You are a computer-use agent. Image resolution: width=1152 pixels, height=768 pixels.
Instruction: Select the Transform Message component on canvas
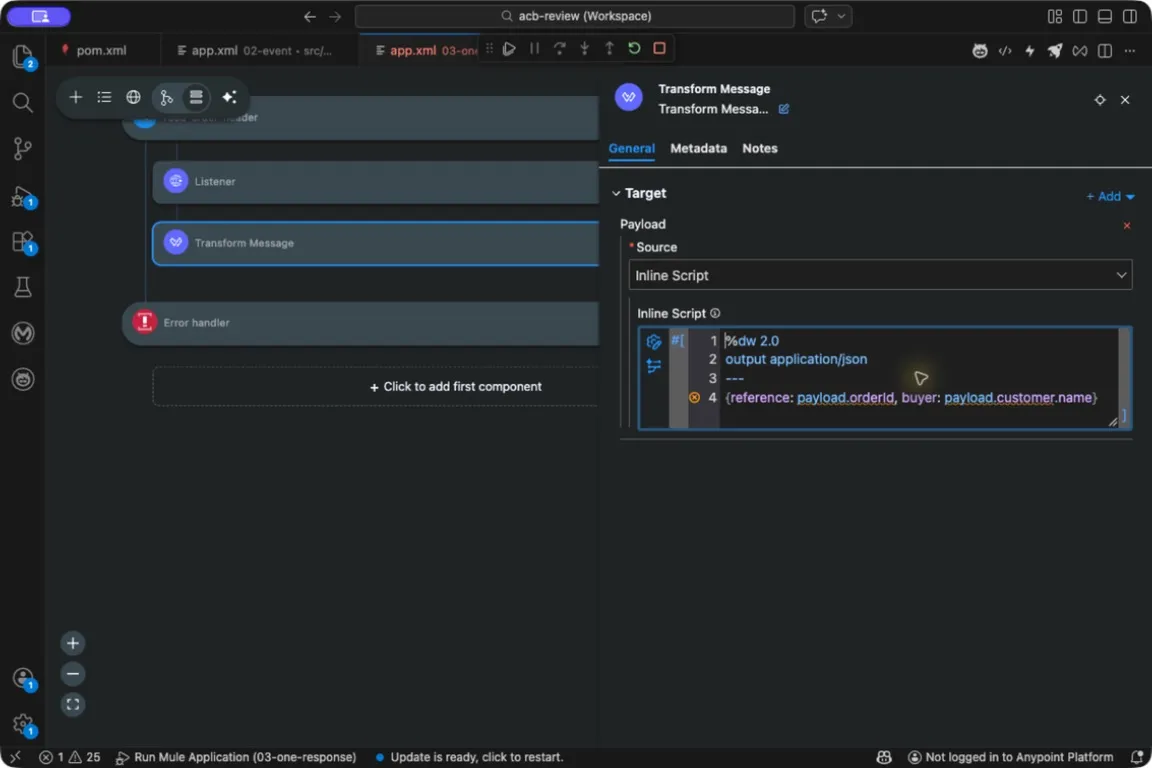pyautogui.click(x=375, y=243)
